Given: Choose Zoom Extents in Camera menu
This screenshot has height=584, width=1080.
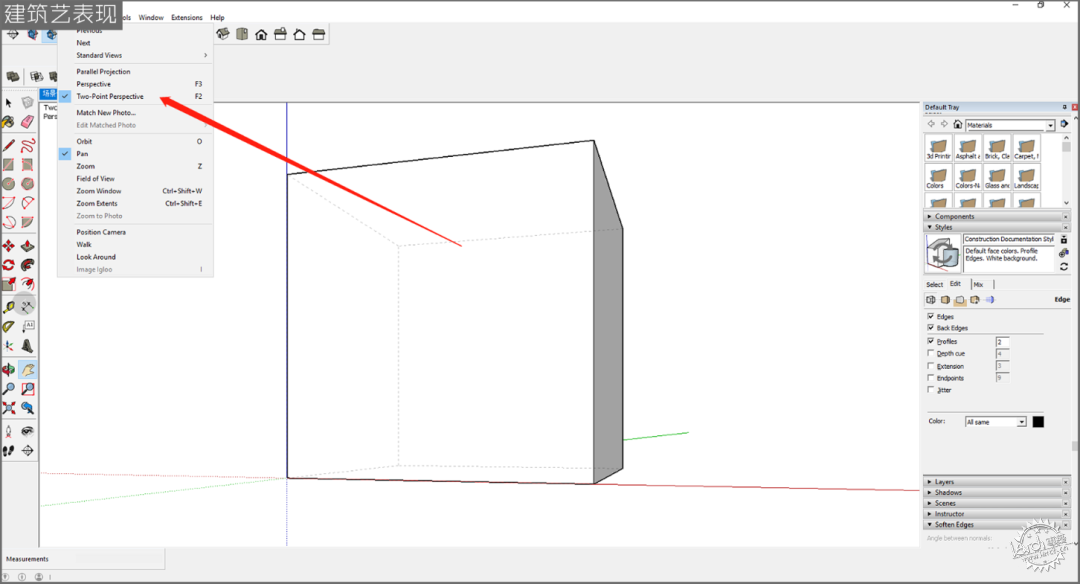Looking at the screenshot, I should (x=135, y=204).
